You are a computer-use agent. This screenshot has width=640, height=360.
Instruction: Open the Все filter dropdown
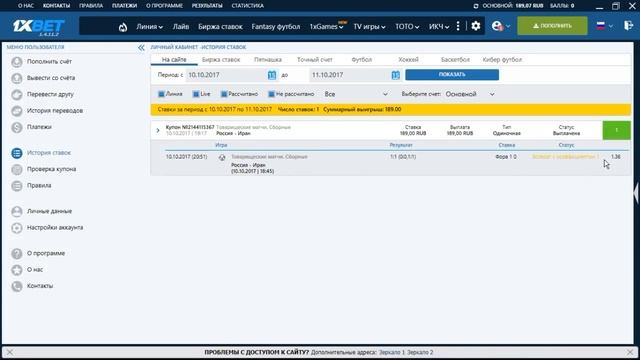pos(356,94)
